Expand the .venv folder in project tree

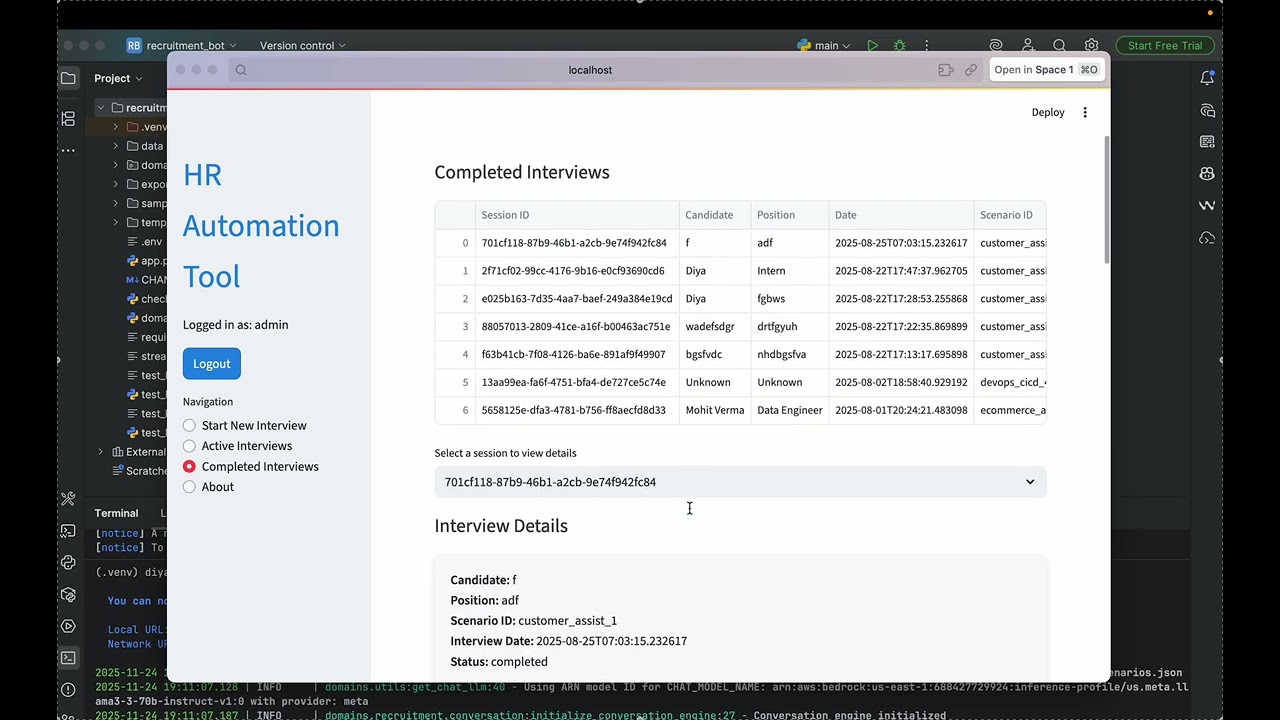(115, 127)
